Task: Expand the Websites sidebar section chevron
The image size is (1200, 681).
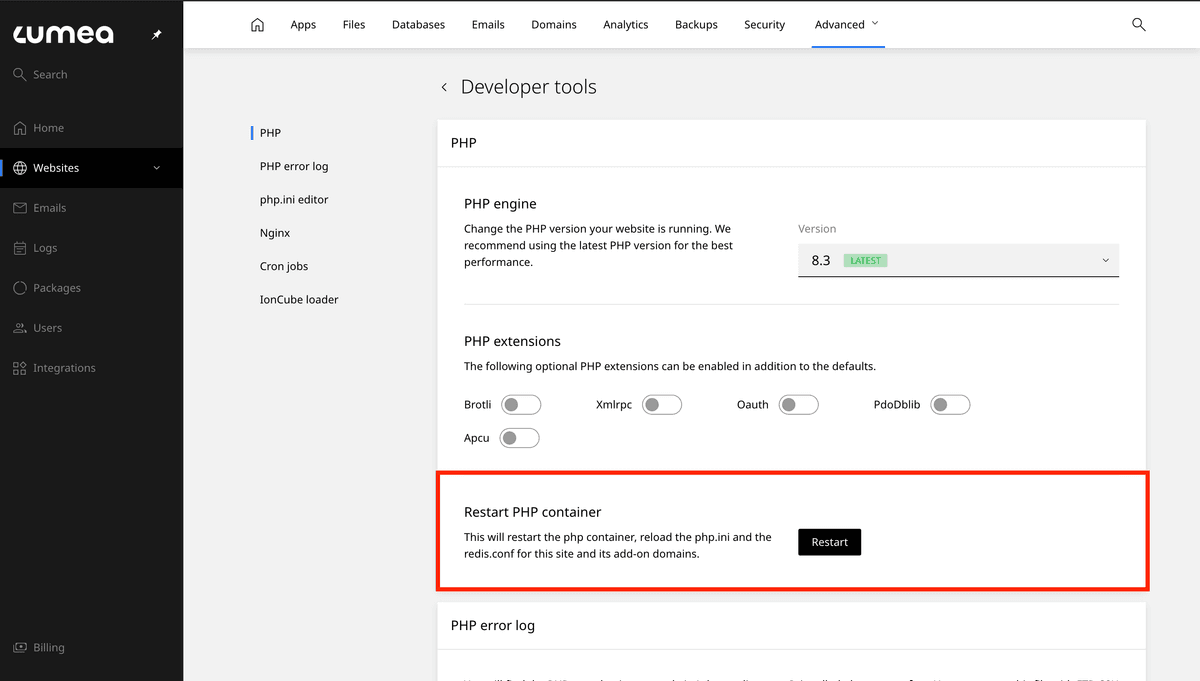Action: (156, 168)
